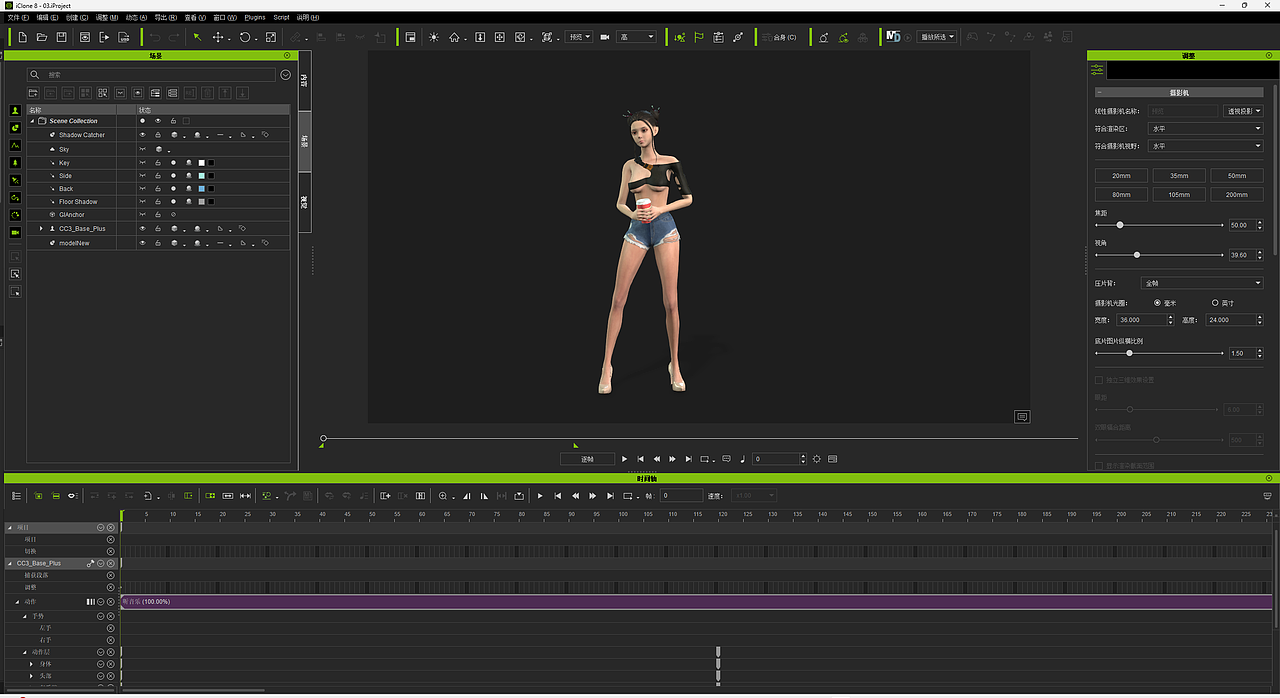Image resolution: width=1280 pixels, height=698 pixels.
Task: Toggle visibility eye for Sky row
Action: (x=142, y=149)
